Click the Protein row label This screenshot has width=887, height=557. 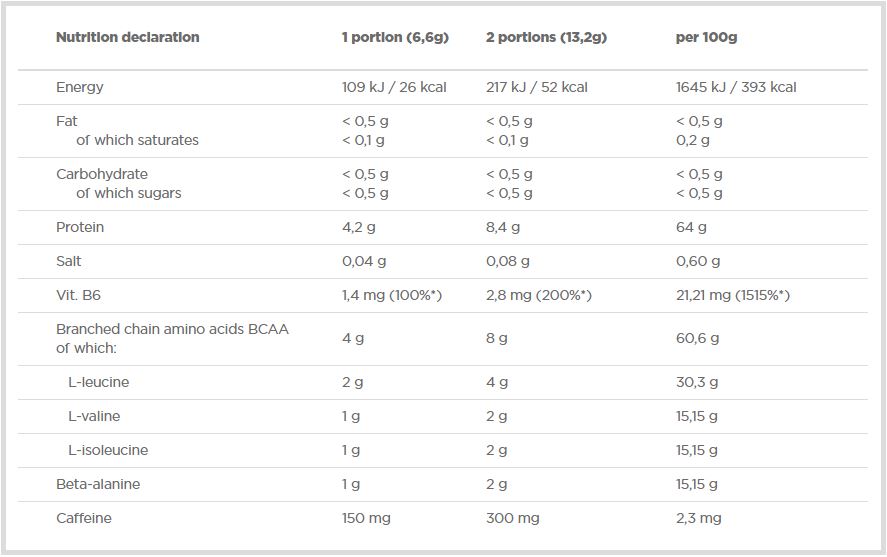pyautogui.click(x=80, y=227)
